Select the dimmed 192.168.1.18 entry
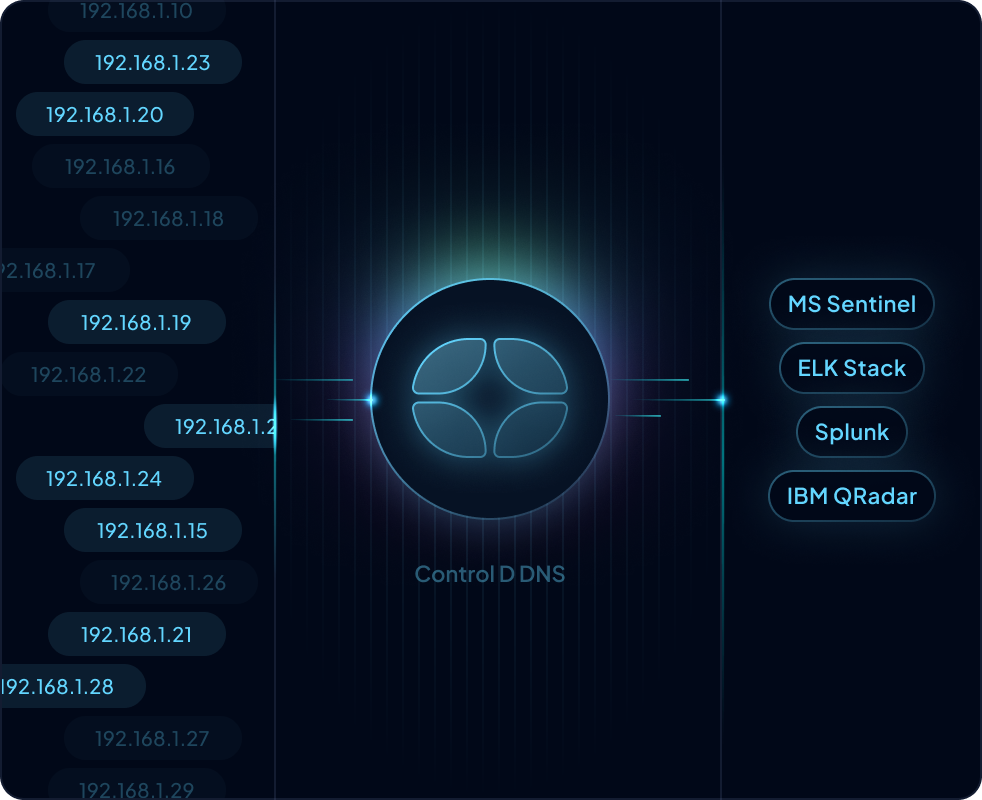This screenshot has height=800, width=982. tap(168, 218)
